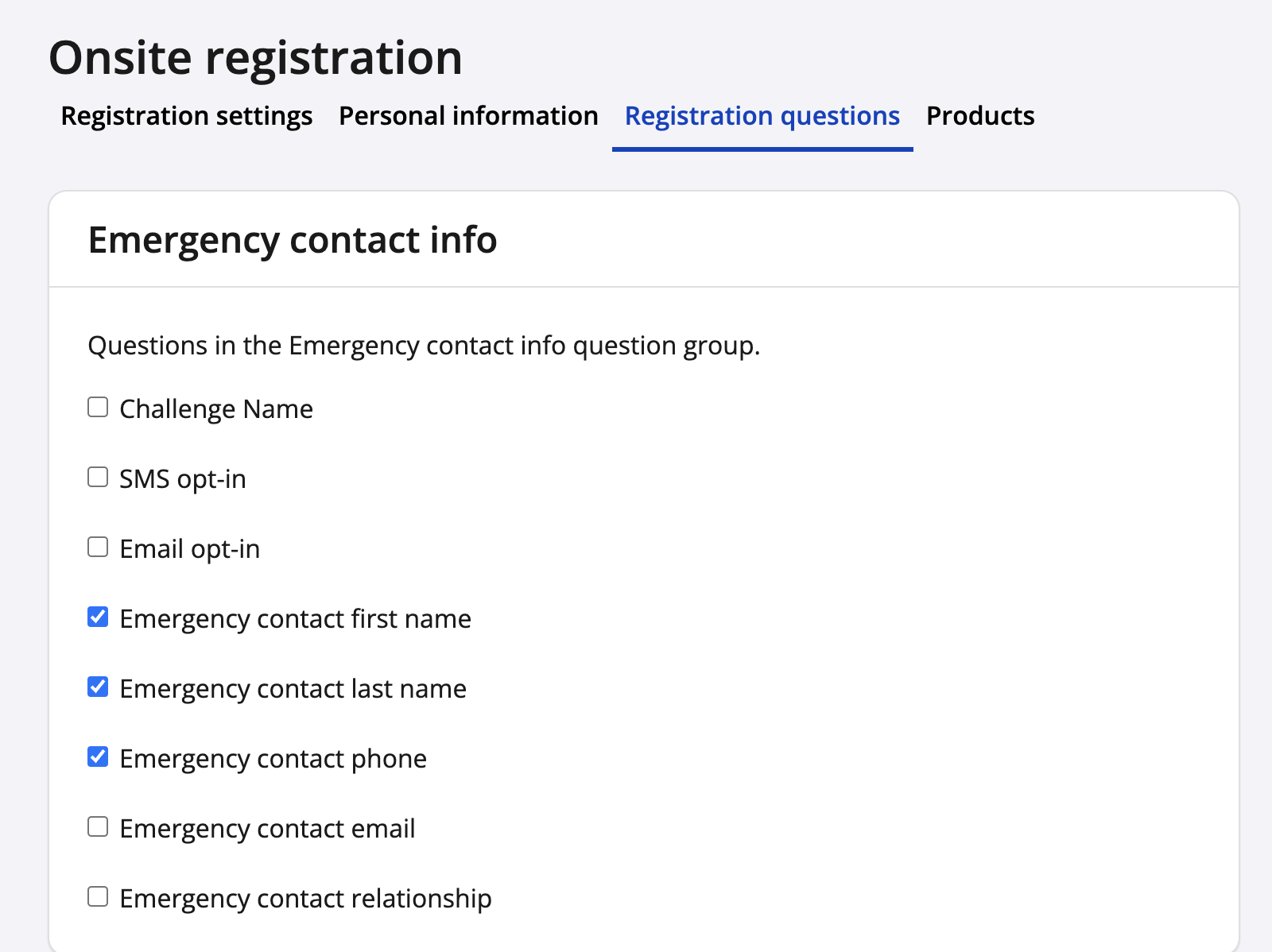Click the Onsite registration page title

pyautogui.click(x=255, y=58)
